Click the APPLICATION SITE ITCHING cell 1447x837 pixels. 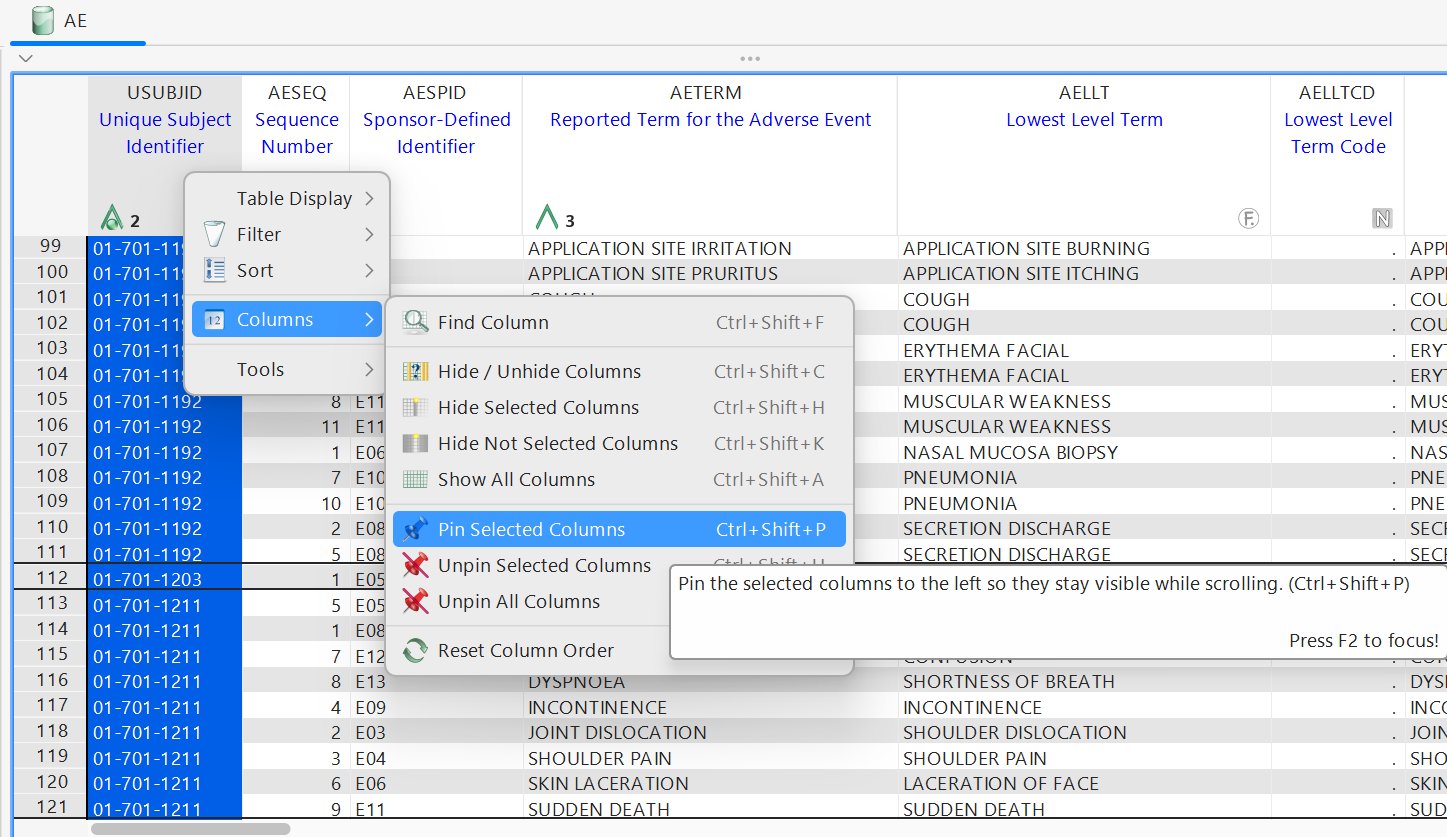pyautogui.click(x=1084, y=273)
